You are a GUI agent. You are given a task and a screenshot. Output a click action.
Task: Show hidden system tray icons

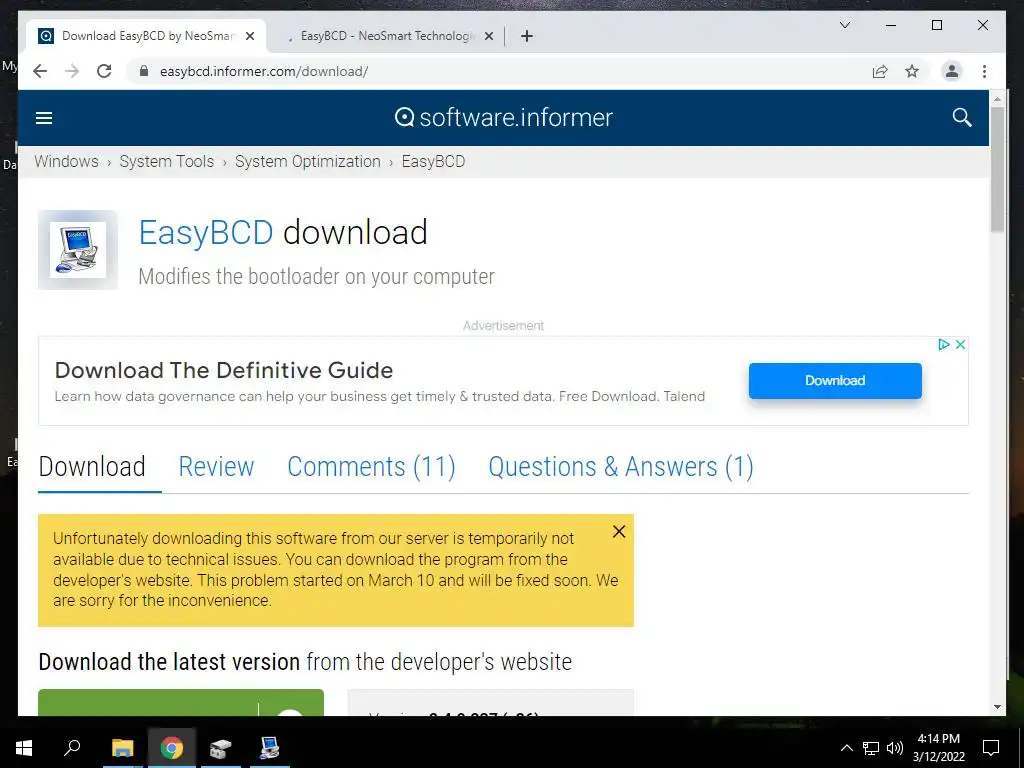coord(846,748)
